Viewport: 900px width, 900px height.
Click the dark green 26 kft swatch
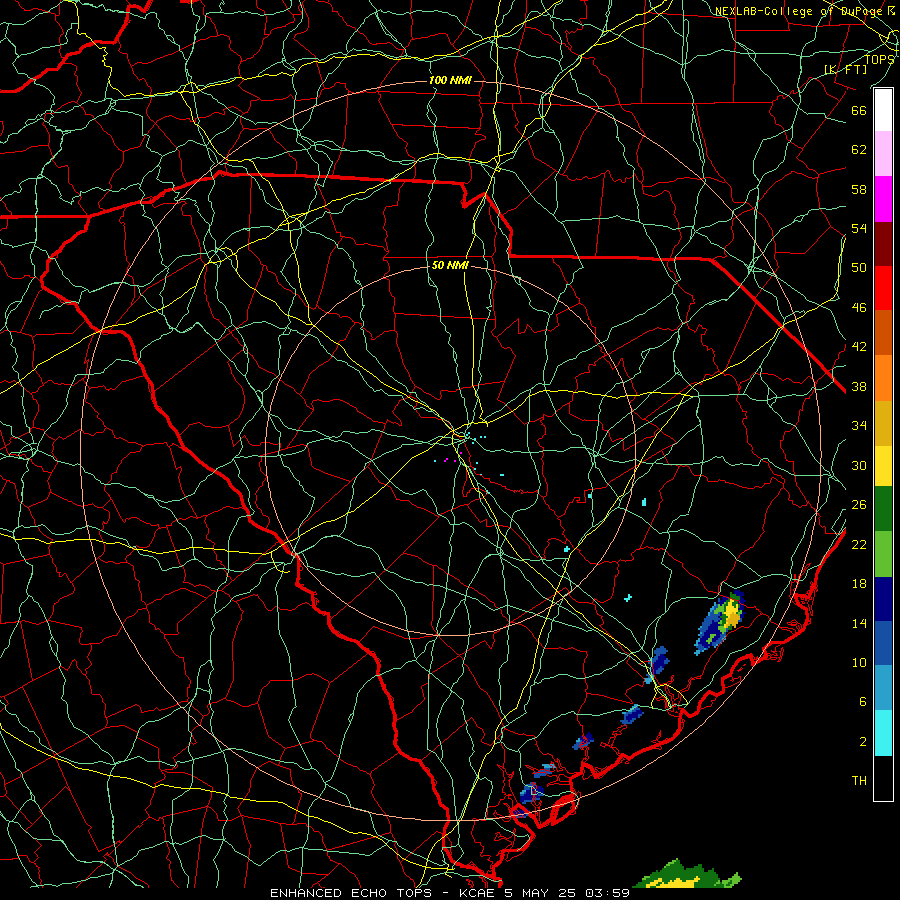883,509
